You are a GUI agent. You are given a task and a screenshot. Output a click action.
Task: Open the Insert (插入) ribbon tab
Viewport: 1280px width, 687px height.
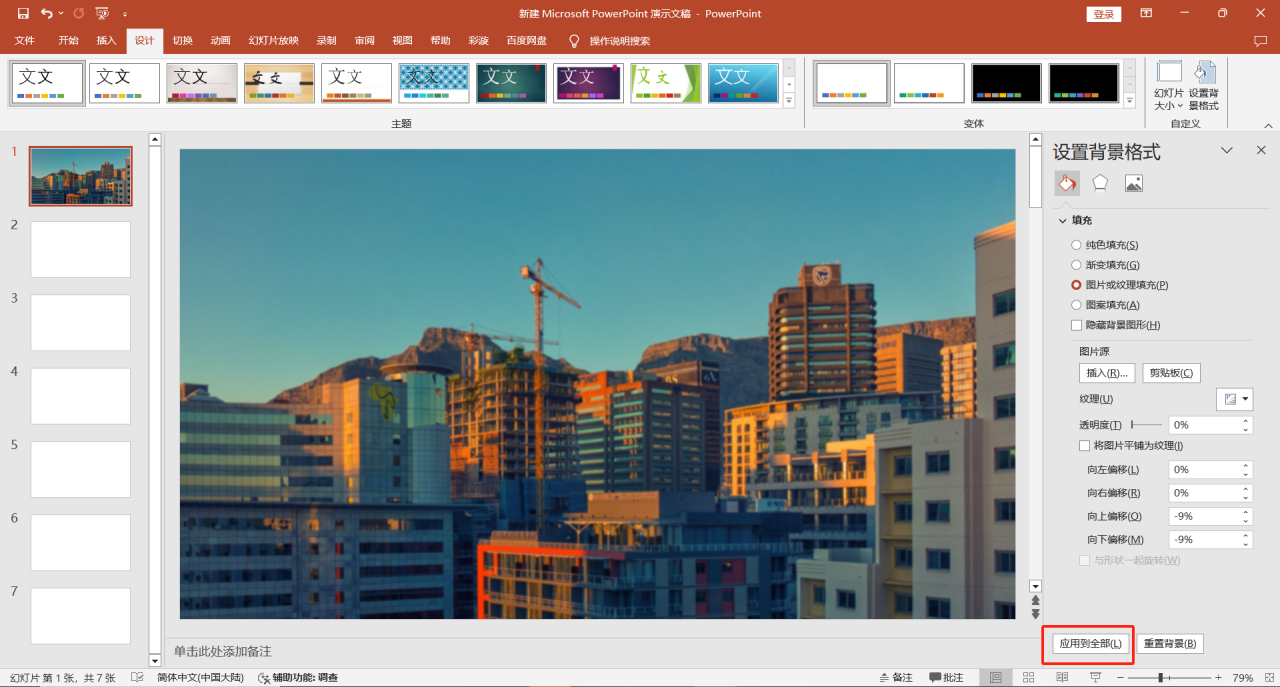pos(106,41)
